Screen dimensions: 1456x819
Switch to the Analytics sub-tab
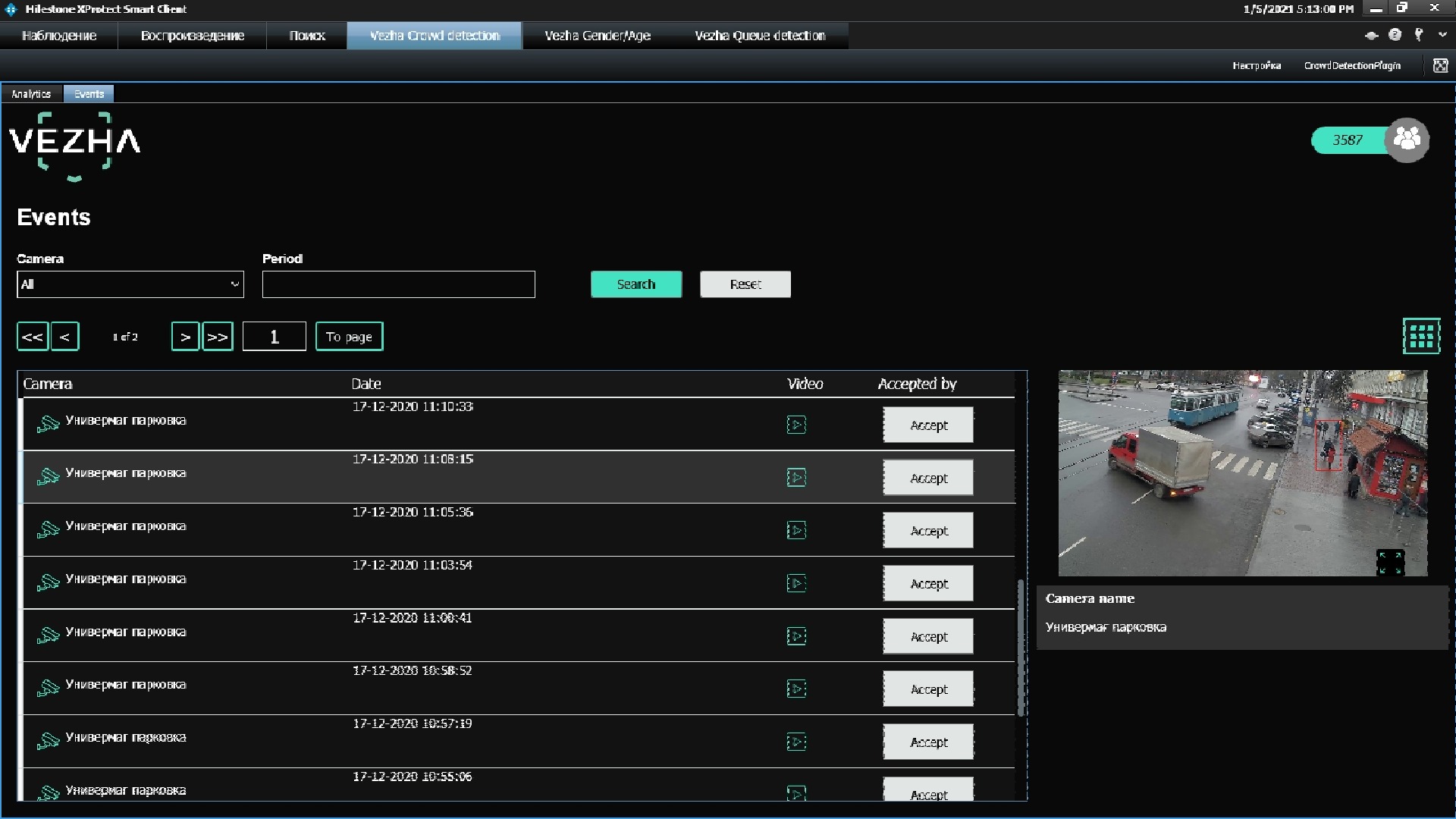pos(31,94)
